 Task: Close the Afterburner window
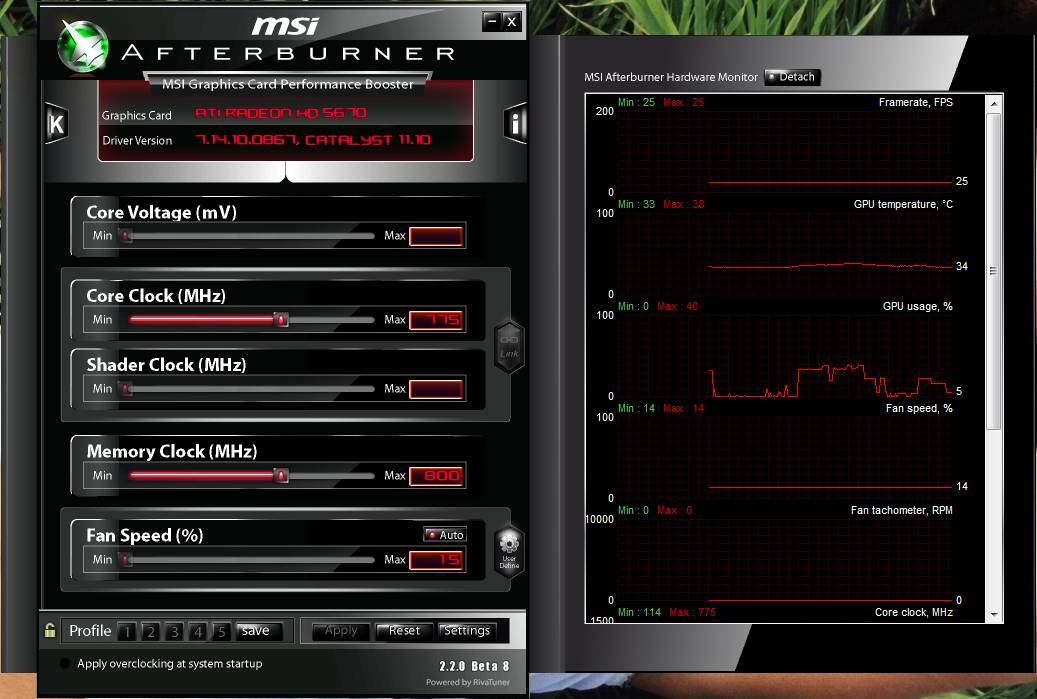tap(511, 22)
